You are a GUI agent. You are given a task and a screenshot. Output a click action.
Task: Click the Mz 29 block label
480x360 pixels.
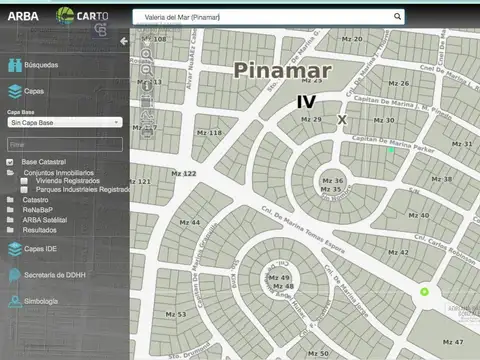pos(311,119)
